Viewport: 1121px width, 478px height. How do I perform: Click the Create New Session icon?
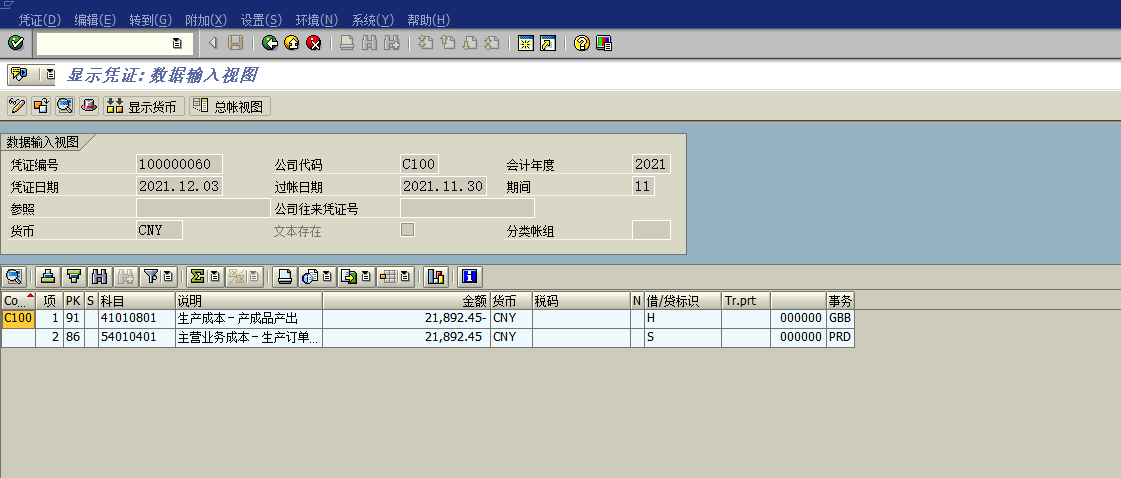[x=525, y=44]
